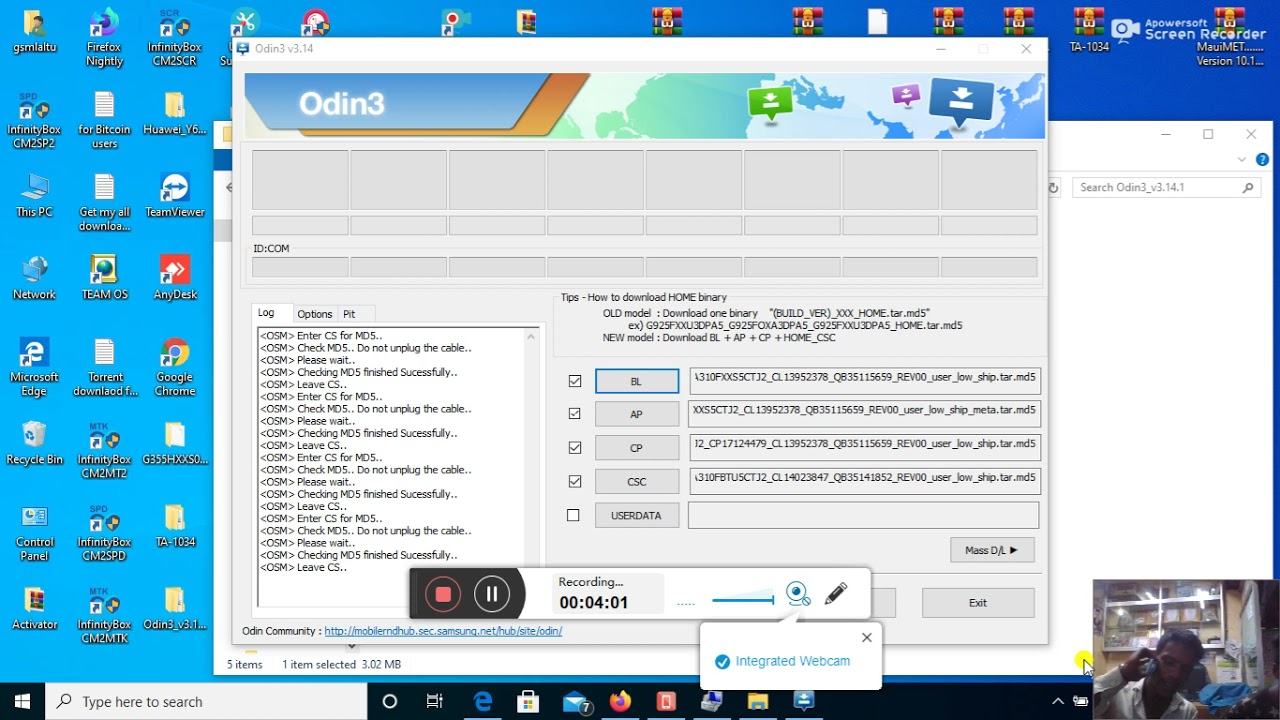
Task: Select the gsmlaltu desktop icon
Action: [34, 33]
